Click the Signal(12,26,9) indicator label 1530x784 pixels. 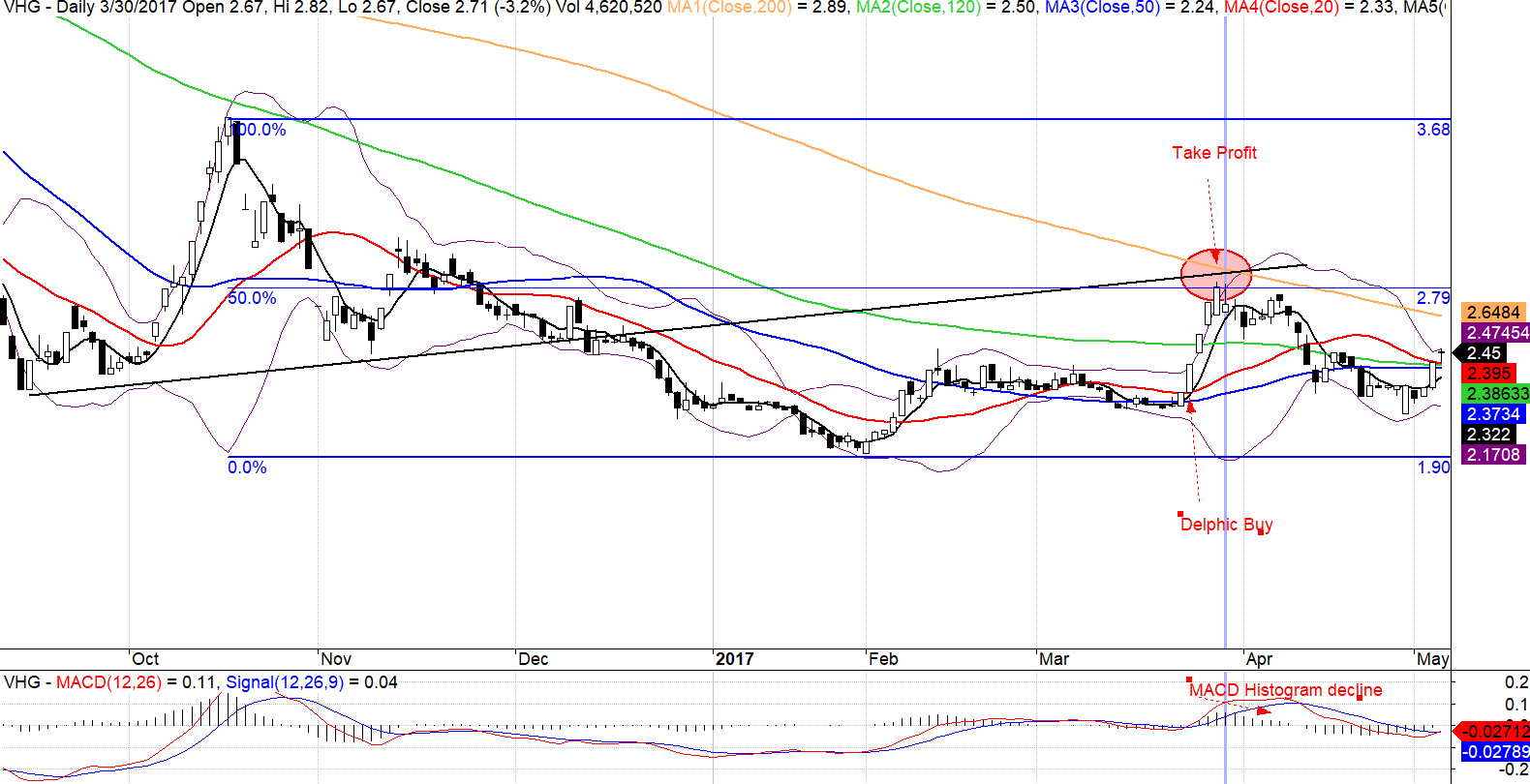click(x=284, y=682)
